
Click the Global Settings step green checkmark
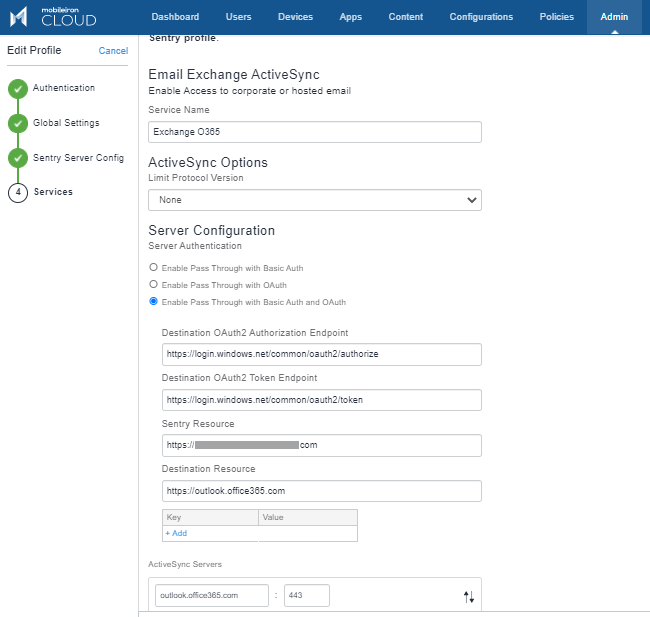(x=18, y=124)
